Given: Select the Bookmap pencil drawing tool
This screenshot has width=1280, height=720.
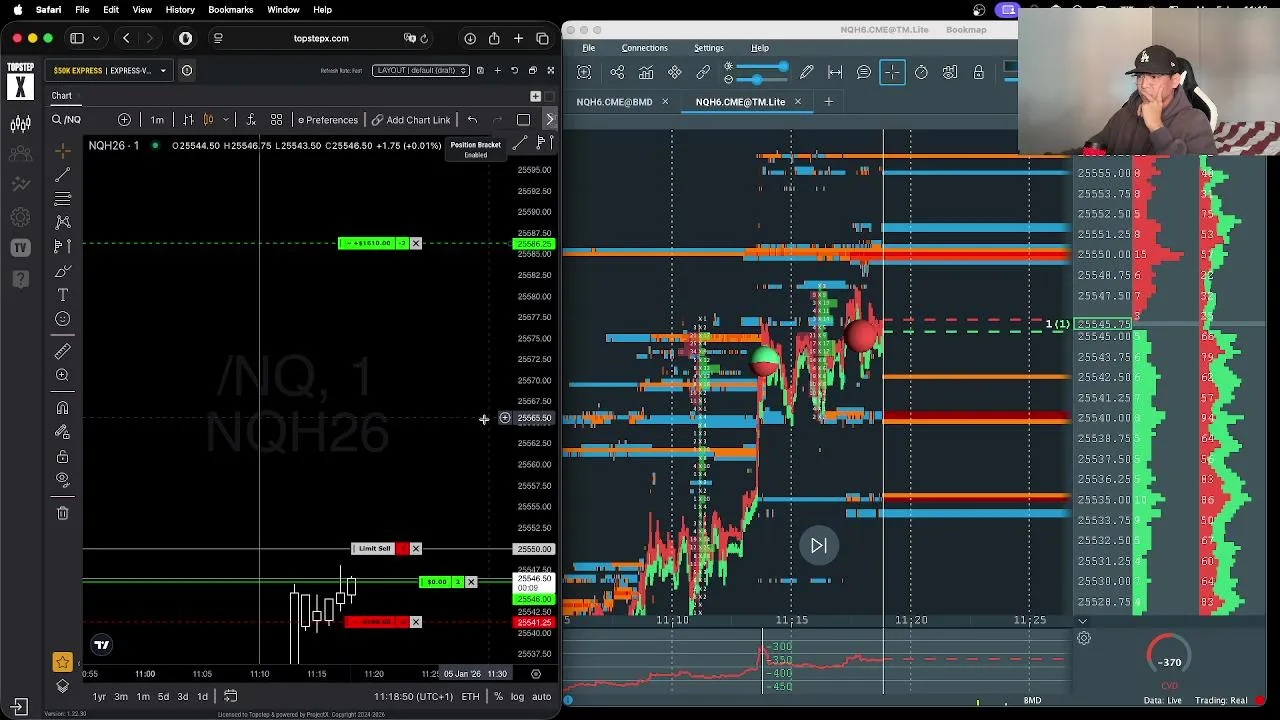Looking at the screenshot, I should 806,72.
